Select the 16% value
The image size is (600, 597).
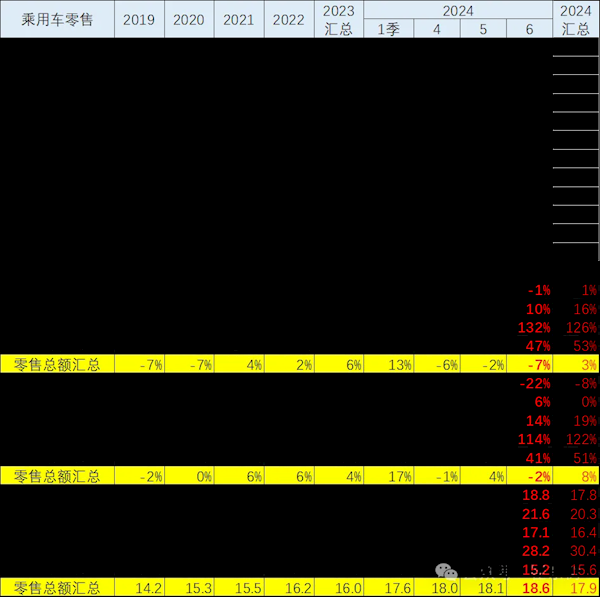tap(585, 309)
